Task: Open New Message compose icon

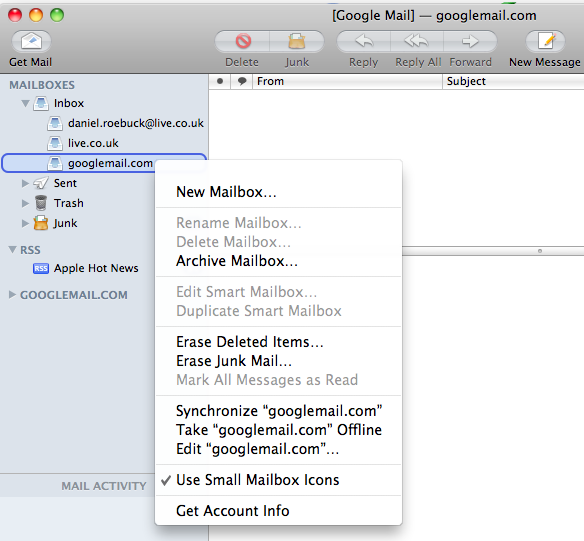Action: click(x=546, y=41)
